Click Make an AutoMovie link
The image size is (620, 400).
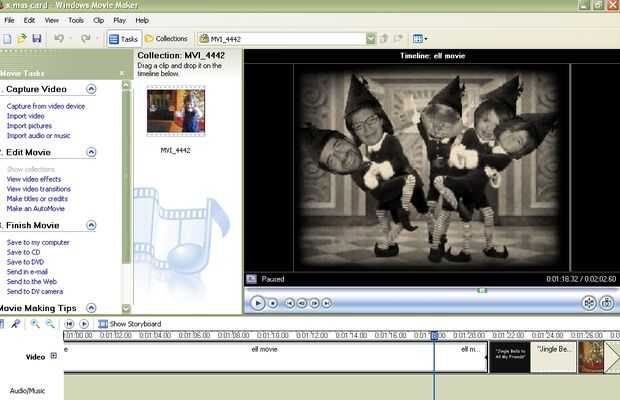coord(36,208)
